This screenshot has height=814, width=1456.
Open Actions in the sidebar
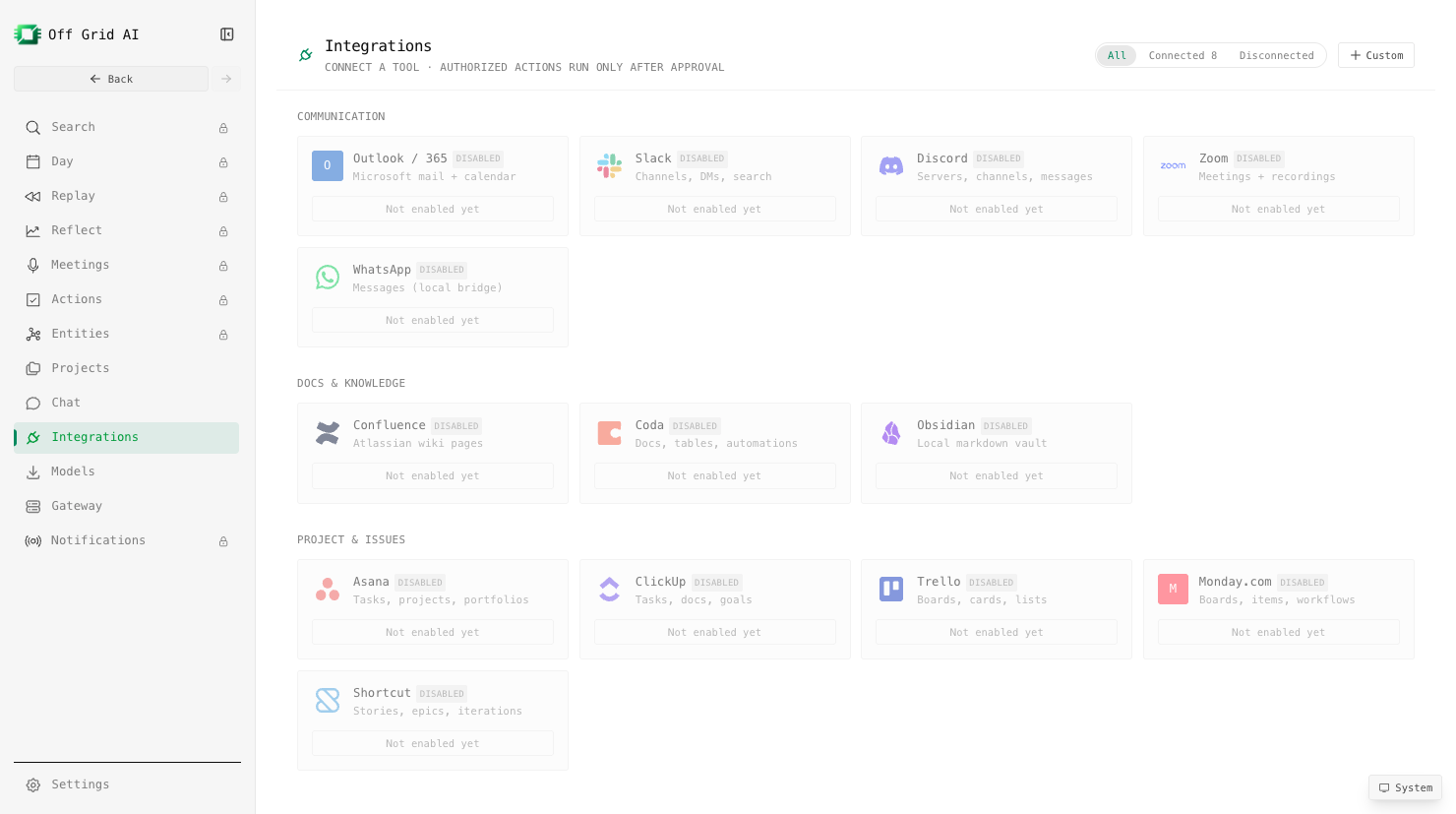coord(127,300)
